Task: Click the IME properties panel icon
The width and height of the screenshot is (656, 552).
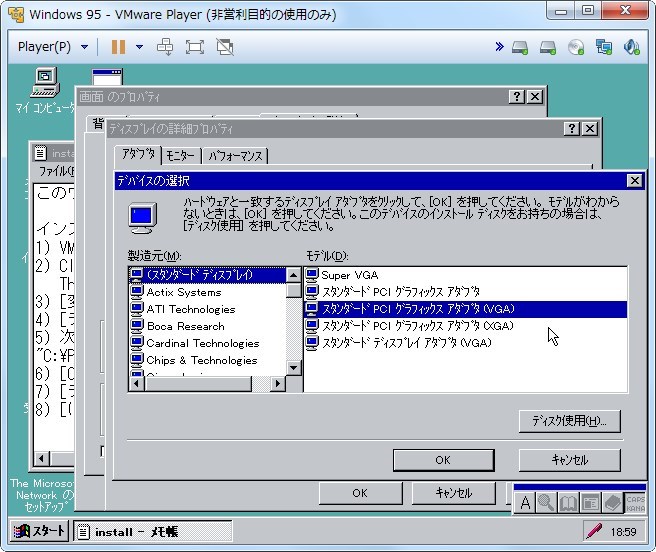Action: (590, 502)
